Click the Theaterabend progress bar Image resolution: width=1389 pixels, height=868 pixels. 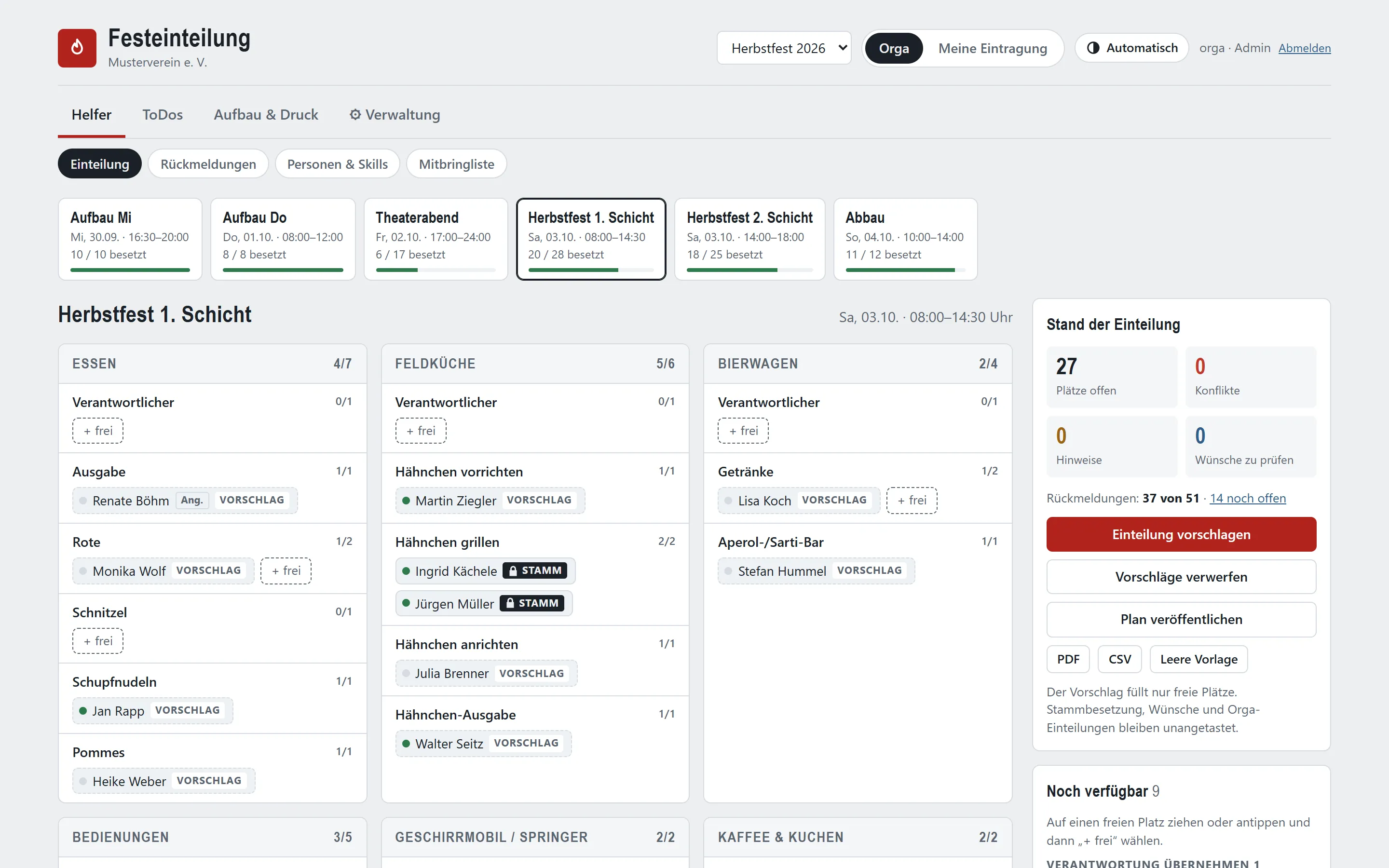coord(435,270)
